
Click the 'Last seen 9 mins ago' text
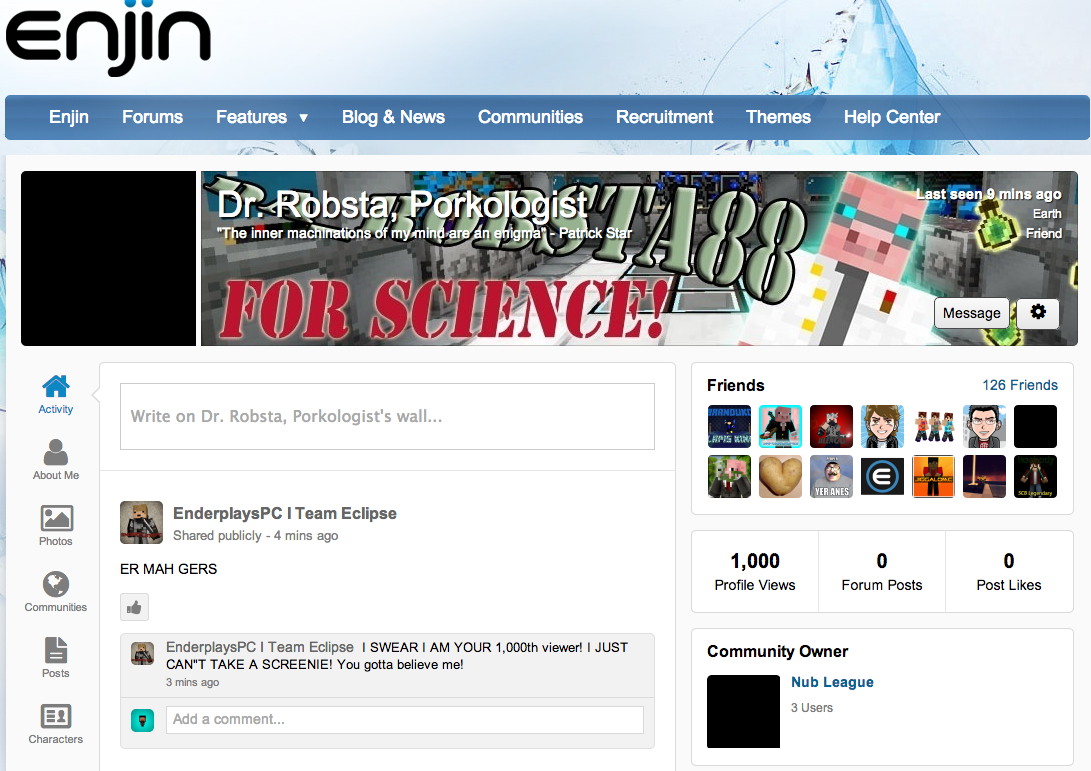989,194
